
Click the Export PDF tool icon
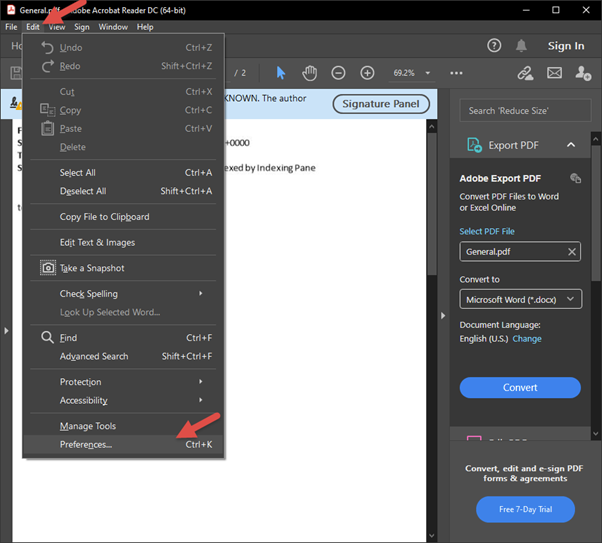tap(475, 145)
